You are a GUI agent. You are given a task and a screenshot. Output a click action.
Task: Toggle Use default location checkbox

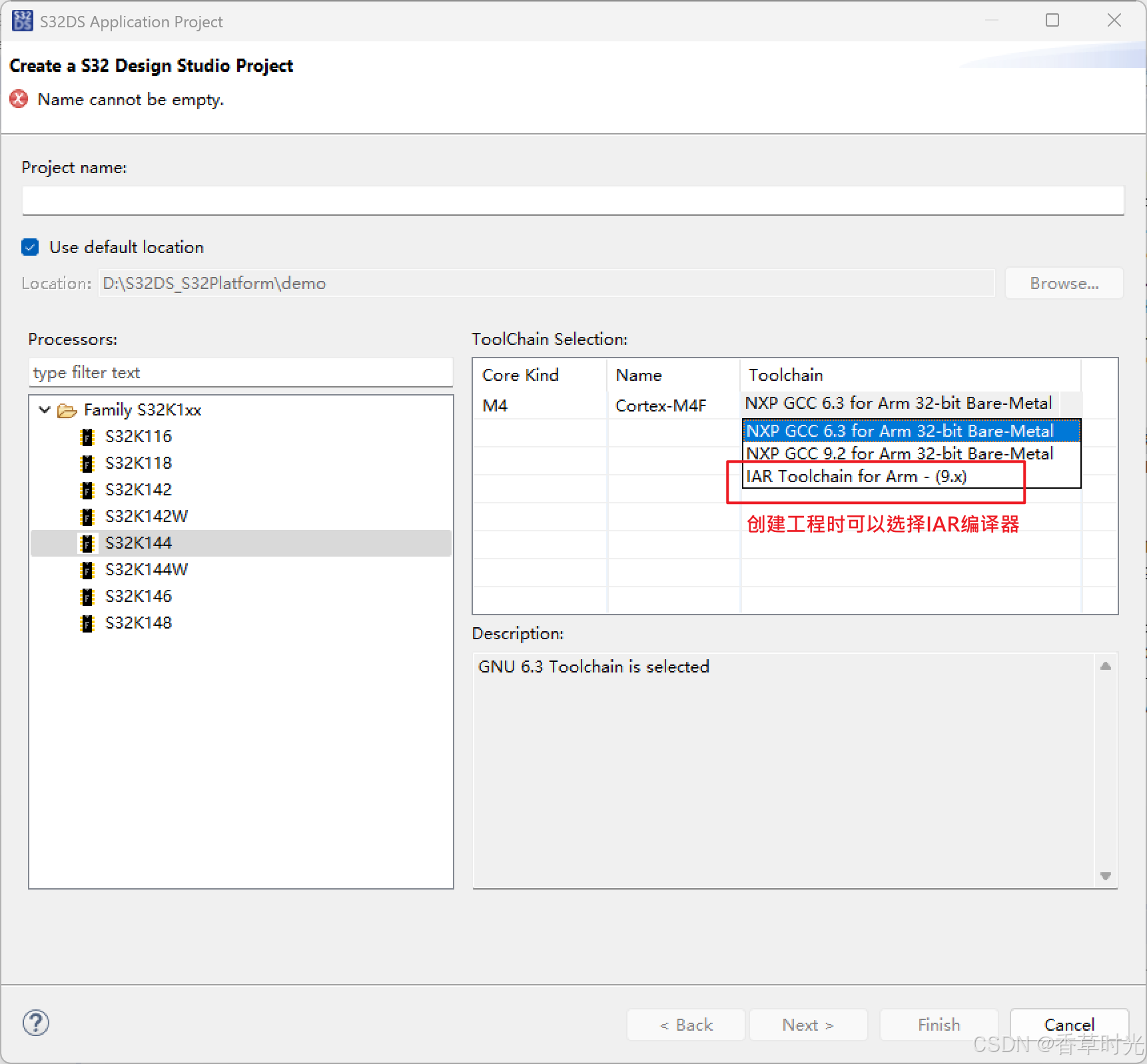(x=30, y=247)
